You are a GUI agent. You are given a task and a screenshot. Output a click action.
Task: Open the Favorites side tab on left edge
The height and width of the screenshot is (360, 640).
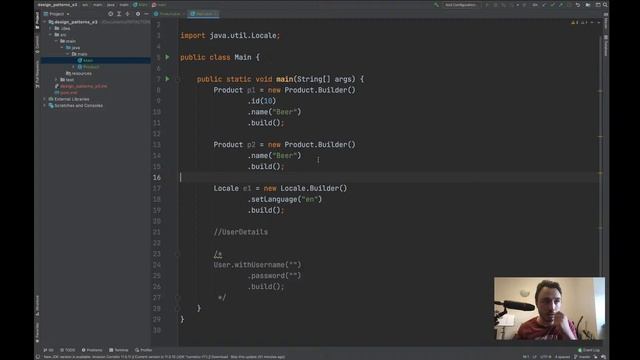point(37,332)
